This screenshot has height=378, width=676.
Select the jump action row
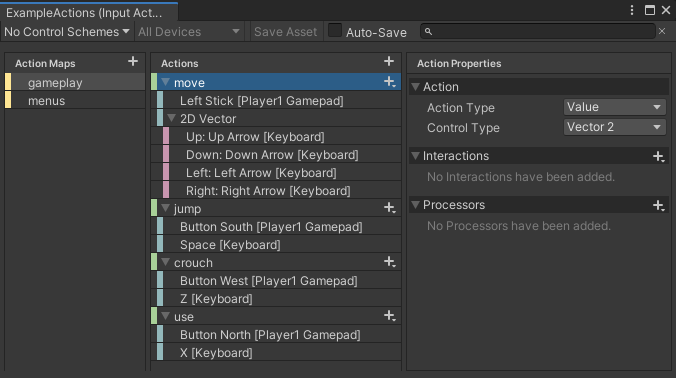[276, 209]
